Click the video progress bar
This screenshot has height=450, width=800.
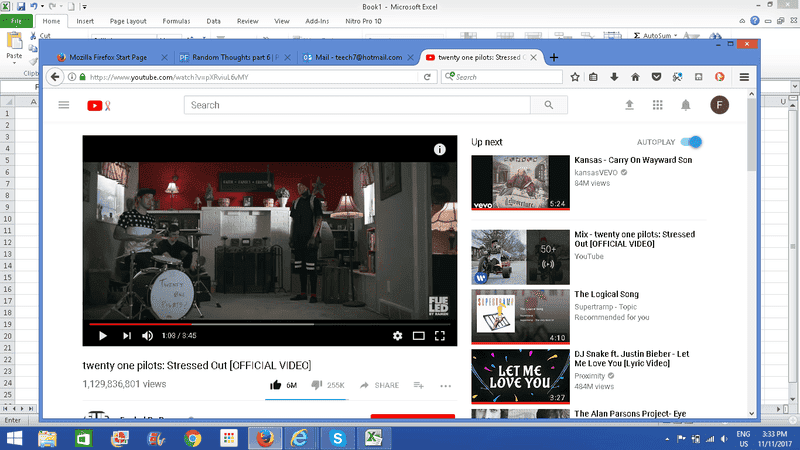[x=269, y=324]
